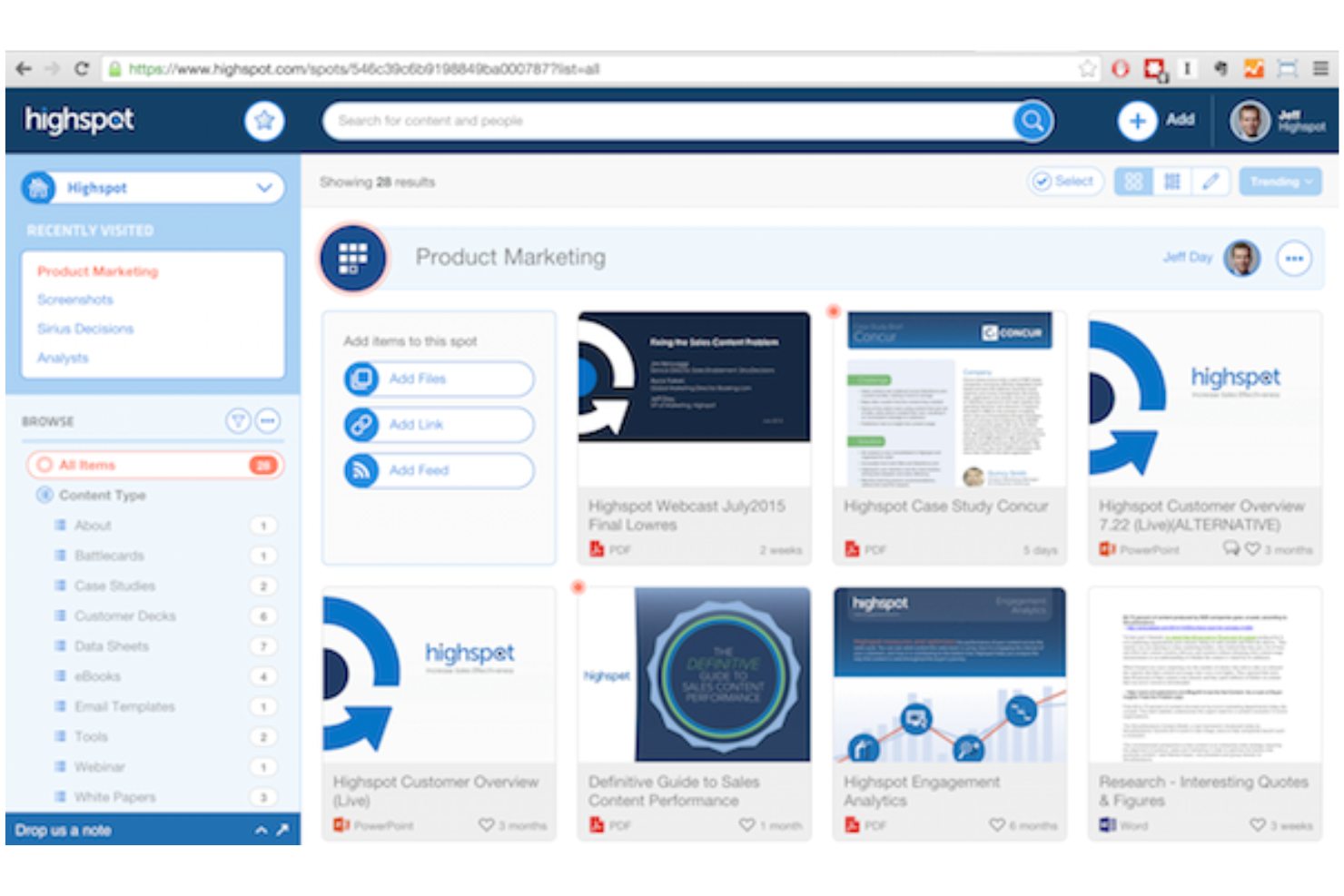Open Screenshots in Recently Visited
The image size is (1344, 896).
[x=75, y=300]
